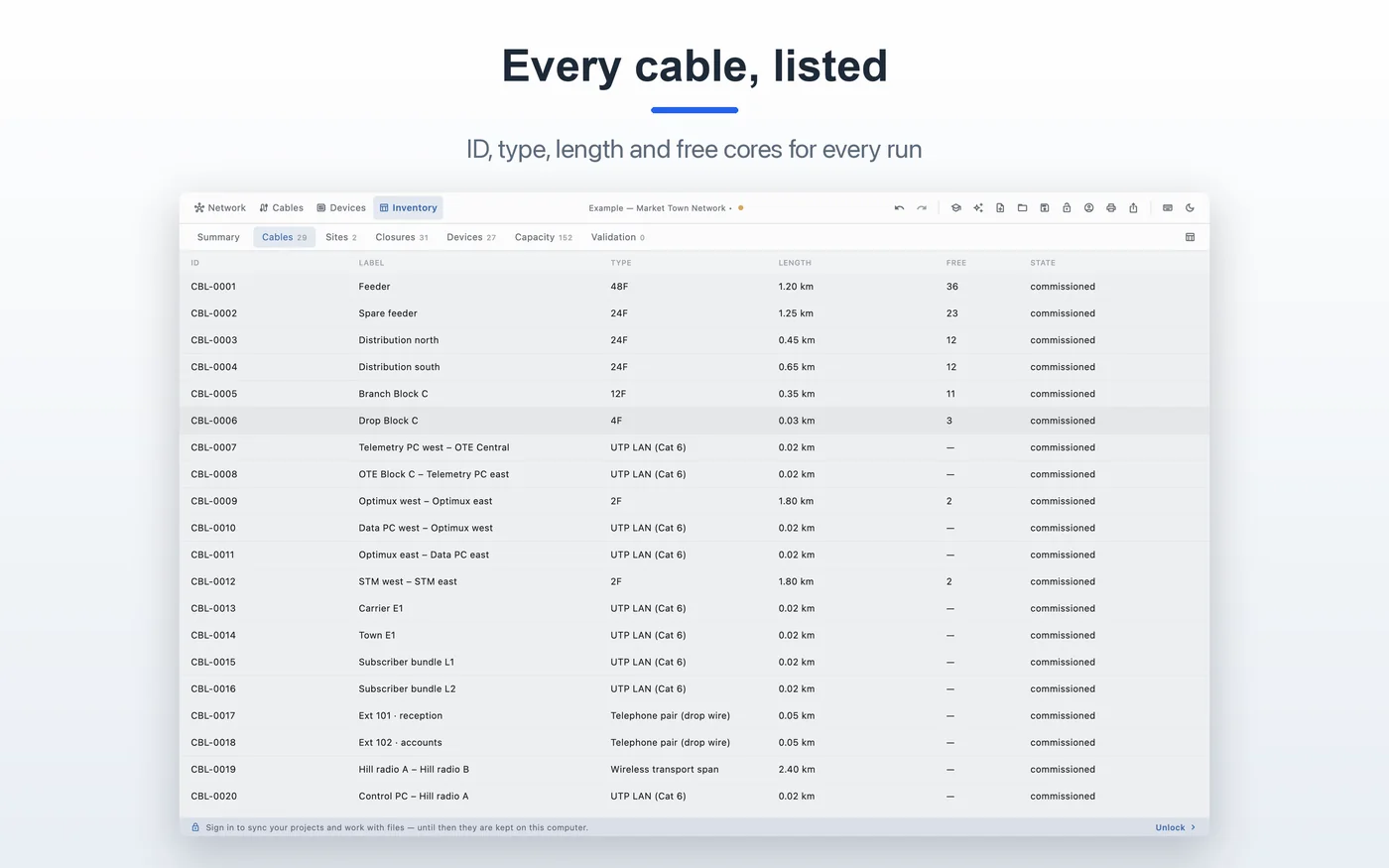
Task: Save the current project
Action: point(1045,208)
